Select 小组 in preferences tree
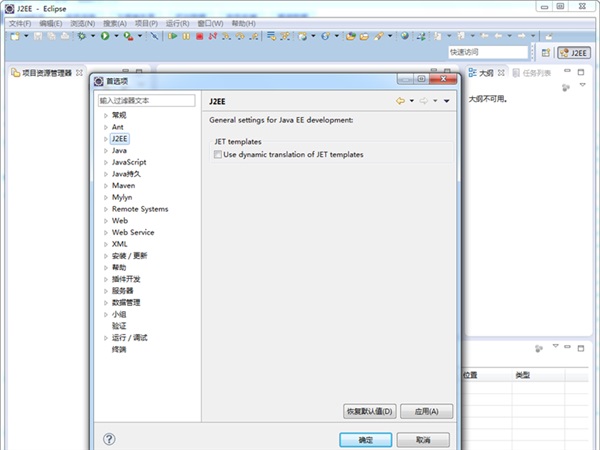 pos(119,314)
